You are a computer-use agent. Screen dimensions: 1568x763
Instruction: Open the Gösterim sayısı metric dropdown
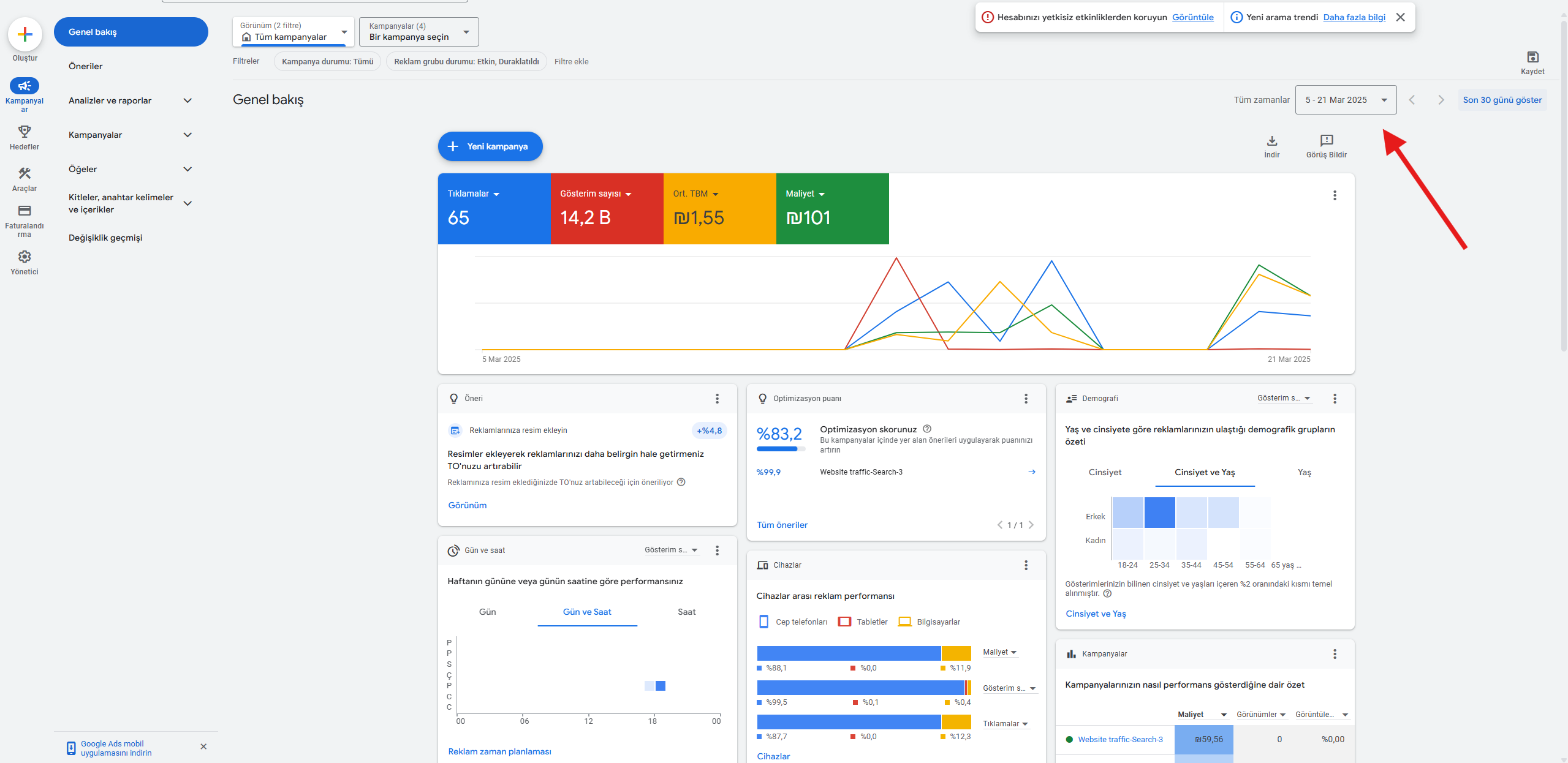click(596, 194)
